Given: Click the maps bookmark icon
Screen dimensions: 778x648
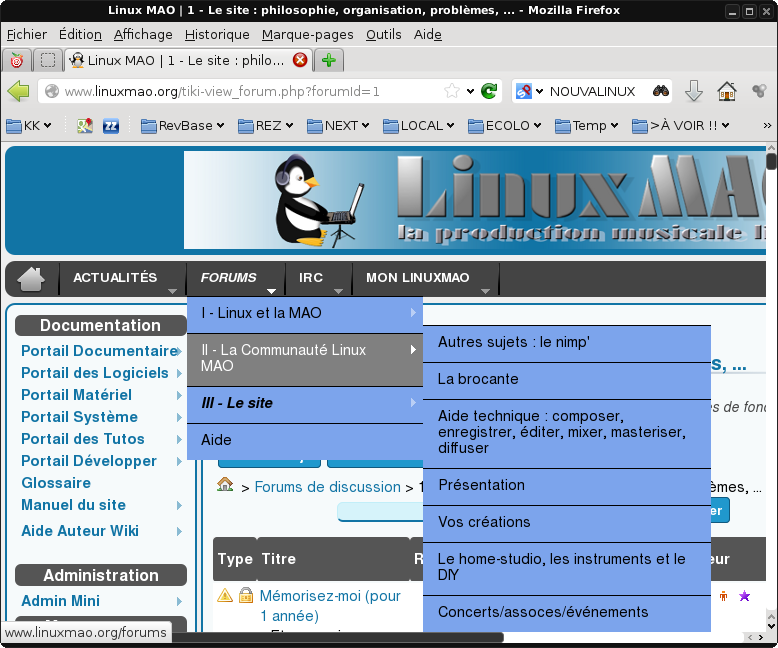Looking at the screenshot, I should 85,126.
